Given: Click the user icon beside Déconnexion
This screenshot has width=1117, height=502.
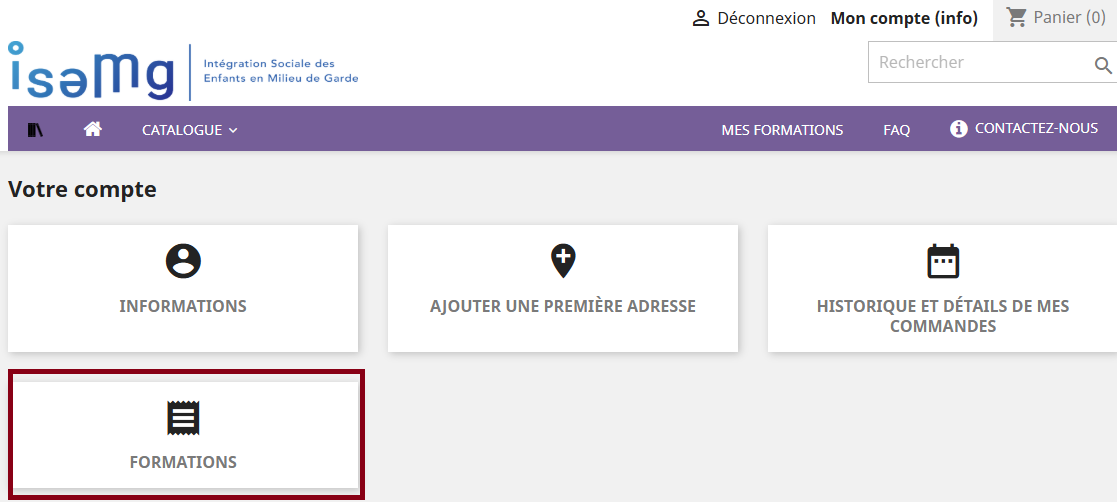Looking at the screenshot, I should (x=701, y=19).
